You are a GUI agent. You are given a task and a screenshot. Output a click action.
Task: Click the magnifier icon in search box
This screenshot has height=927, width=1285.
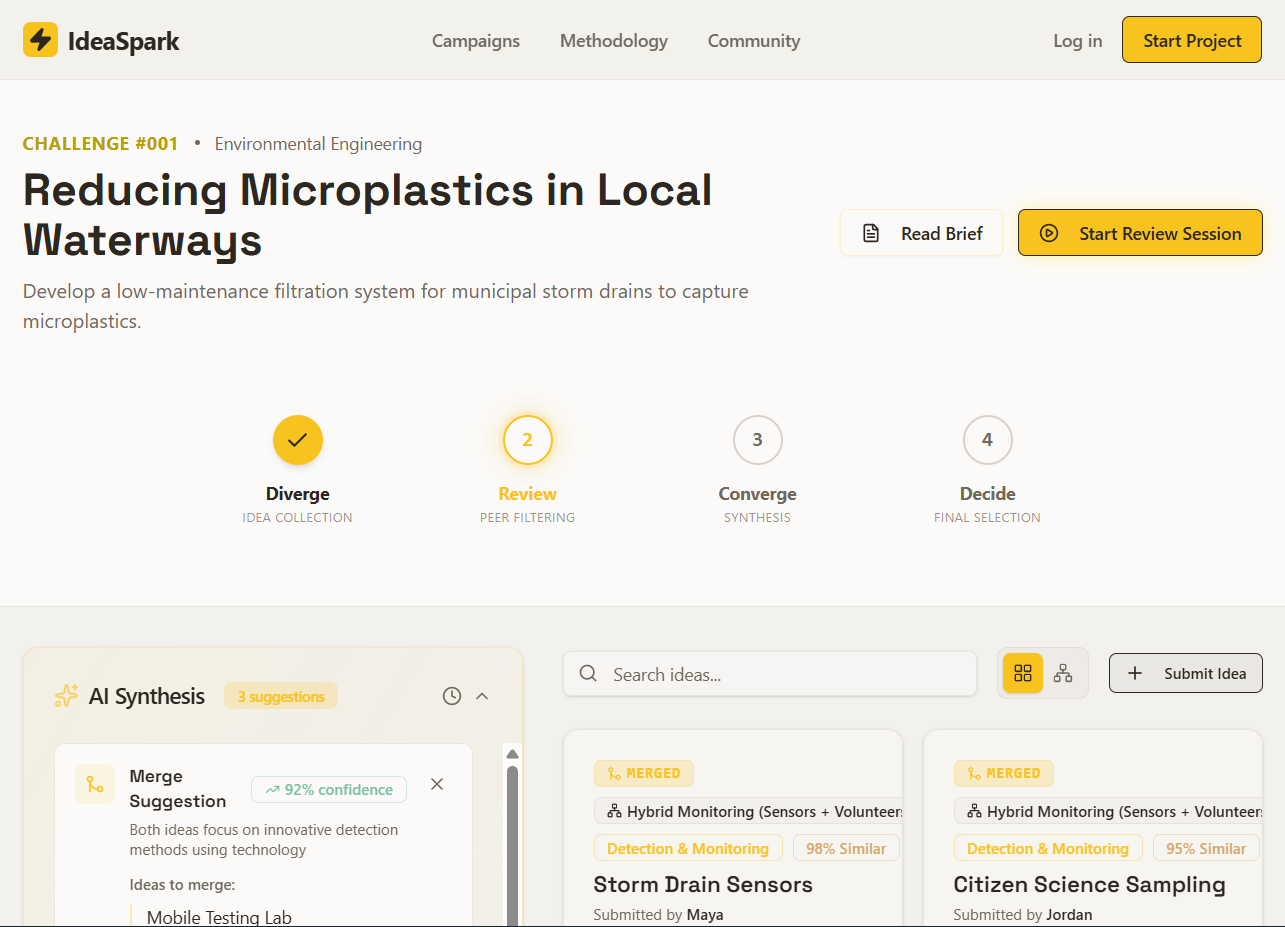[589, 674]
